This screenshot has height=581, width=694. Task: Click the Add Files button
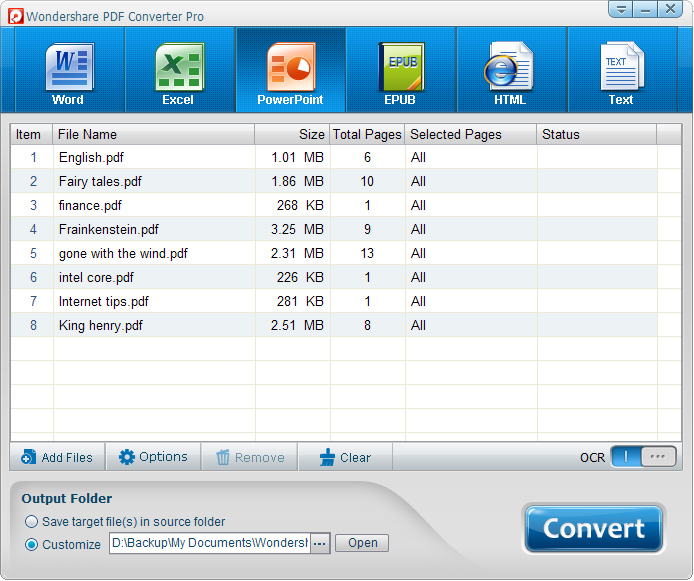57,457
